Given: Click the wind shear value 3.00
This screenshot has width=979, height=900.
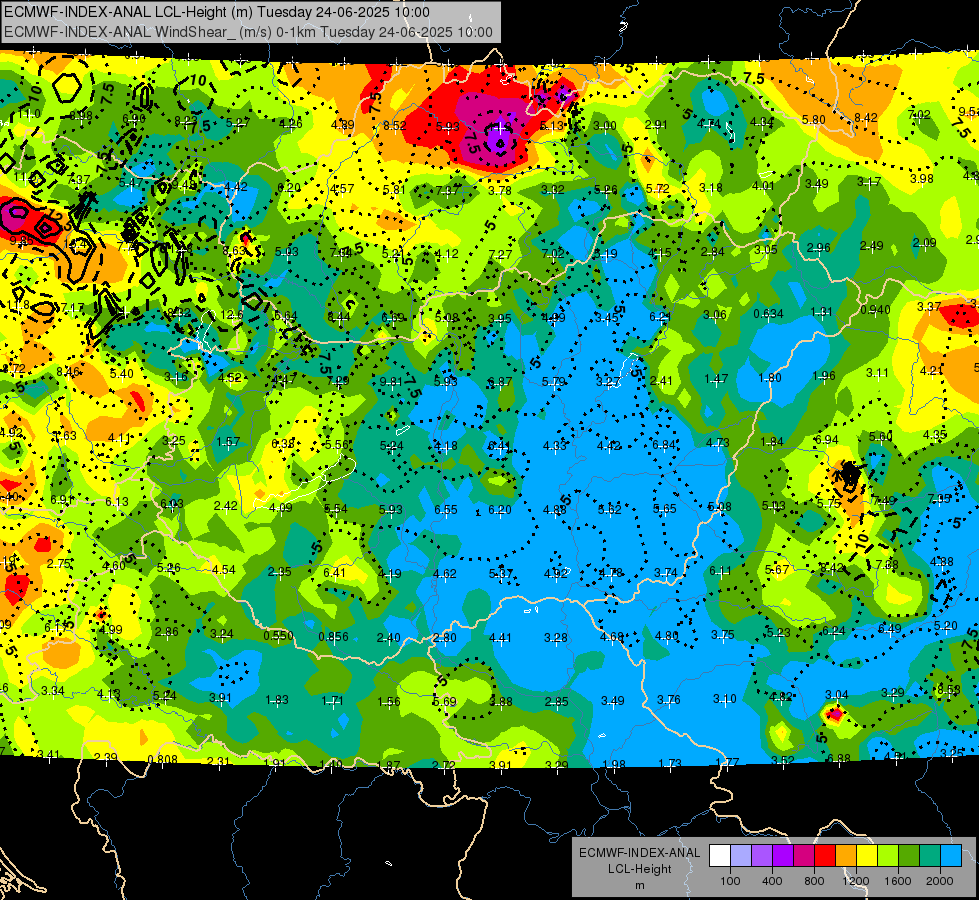Looking at the screenshot, I should [604, 126].
